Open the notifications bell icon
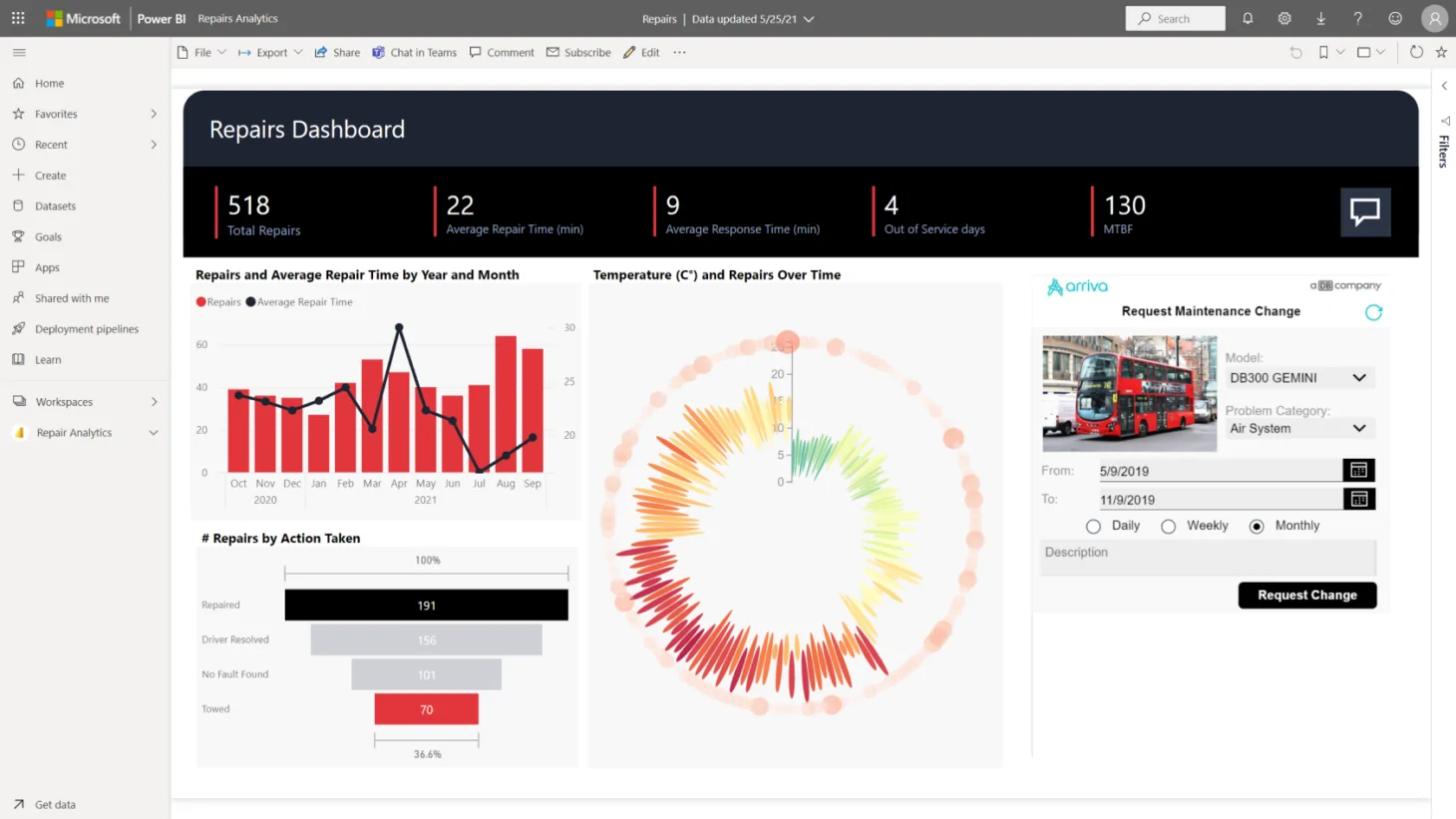 pos(1247,18)
